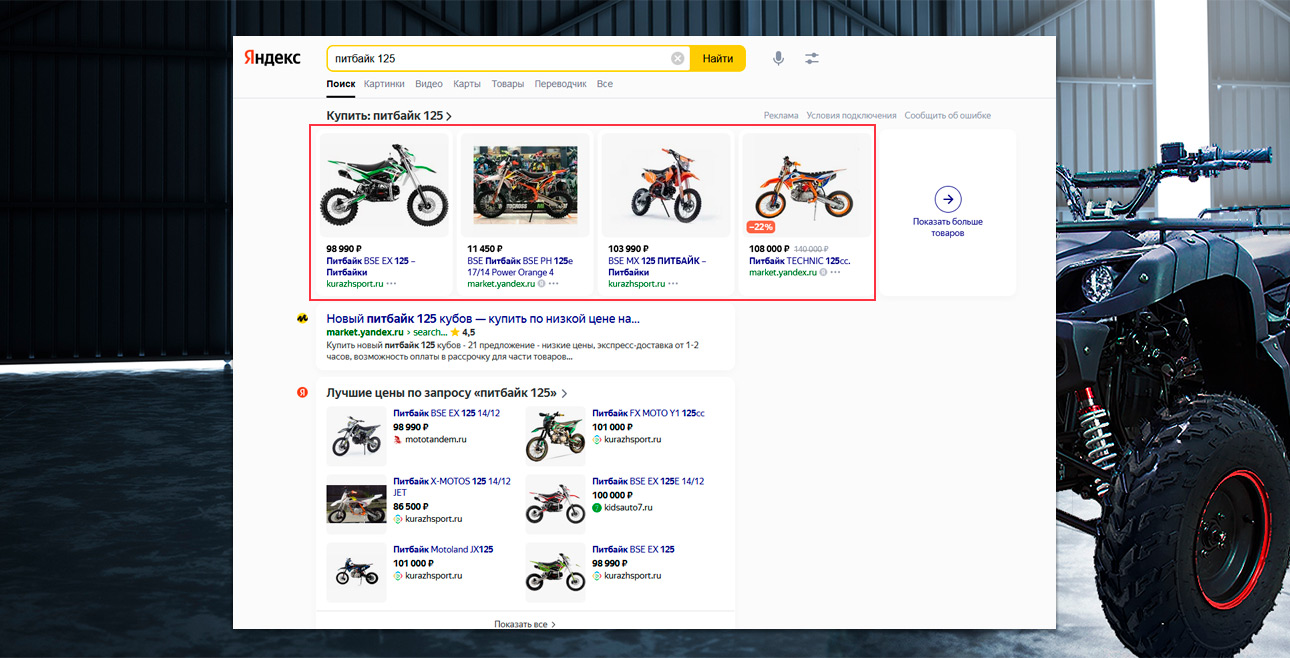The image size is (1290, 658).
Task: Open "Новый питбайк 125 кубов" result link
Action: [x=482, y=319]
